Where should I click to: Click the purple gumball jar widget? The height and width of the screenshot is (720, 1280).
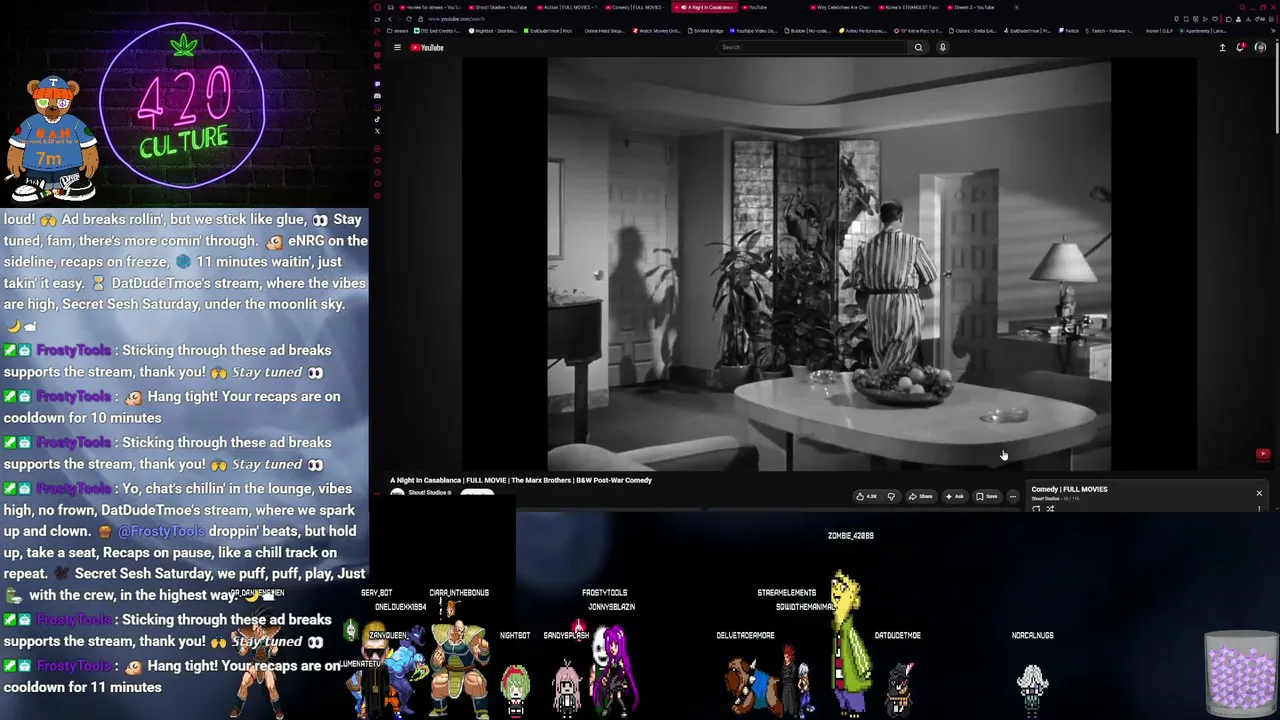point(1241,674)
